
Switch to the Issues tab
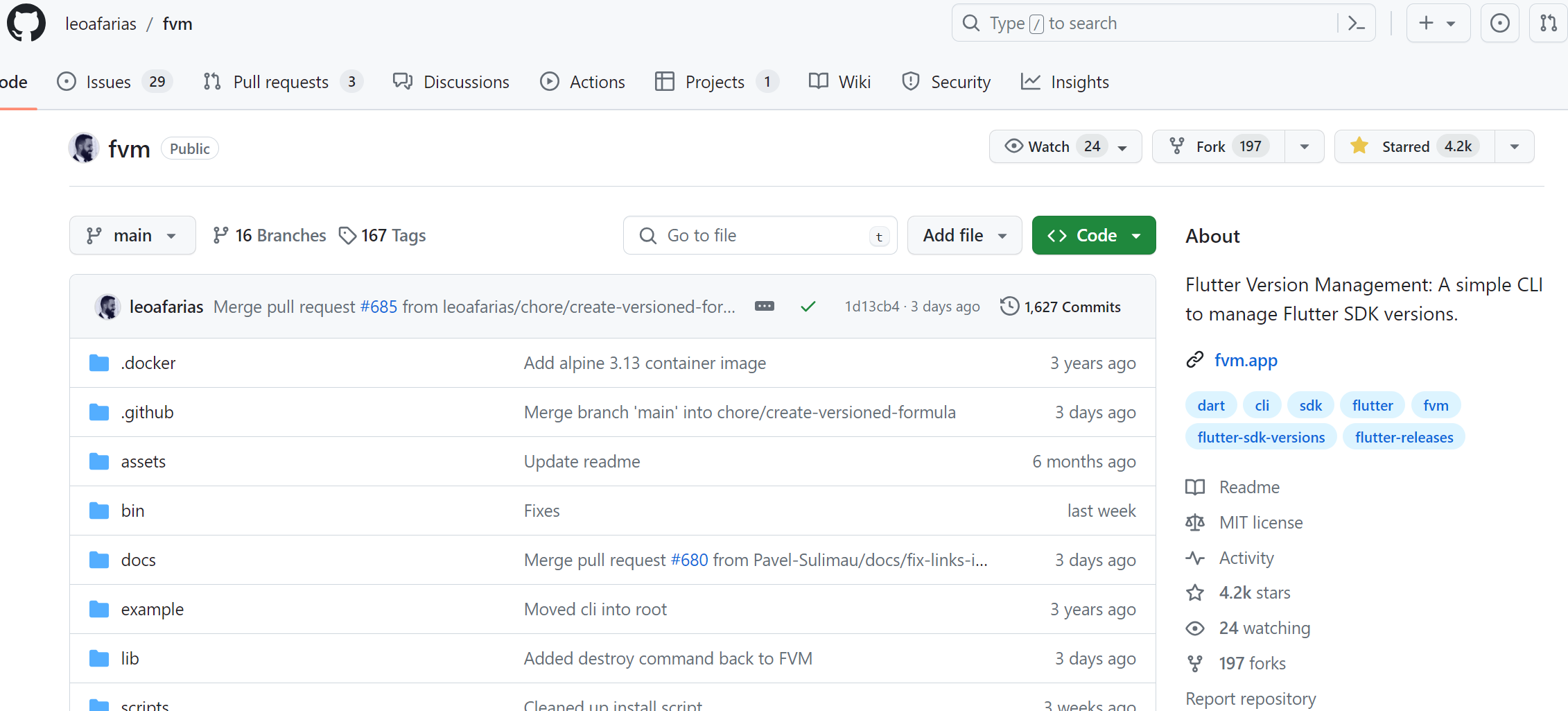pos(114,82)
